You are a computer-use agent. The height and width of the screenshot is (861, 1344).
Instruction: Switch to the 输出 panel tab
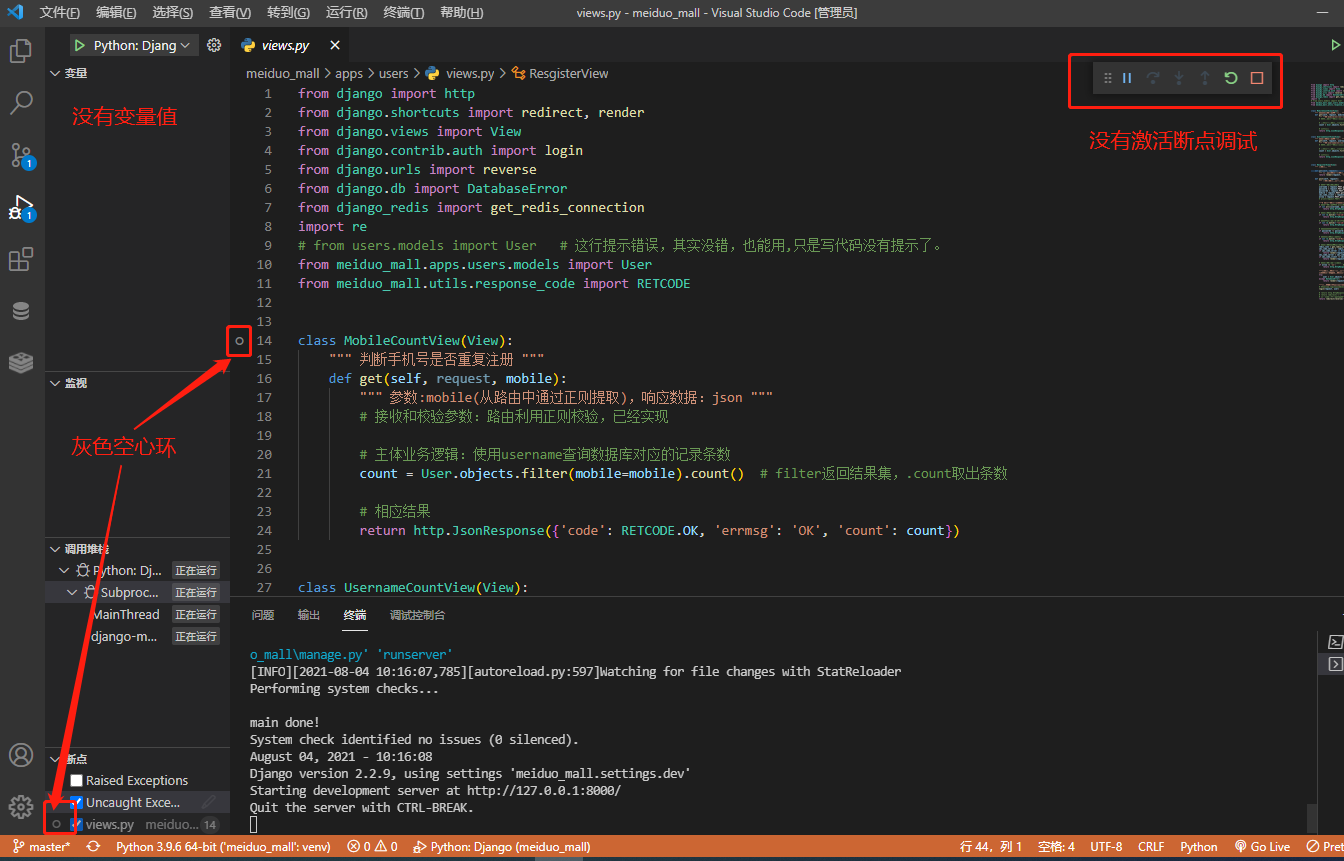click(x=309, y=615)
